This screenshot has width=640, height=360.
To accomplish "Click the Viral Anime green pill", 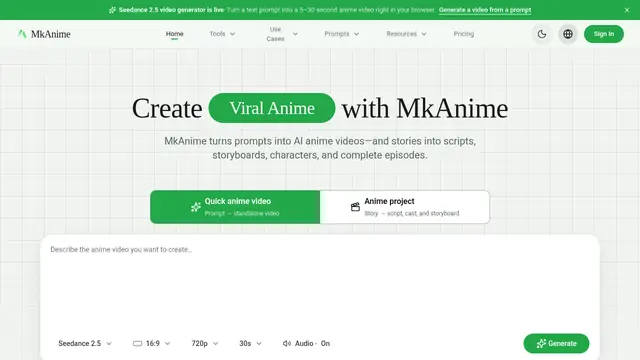I will coord(272,108).
